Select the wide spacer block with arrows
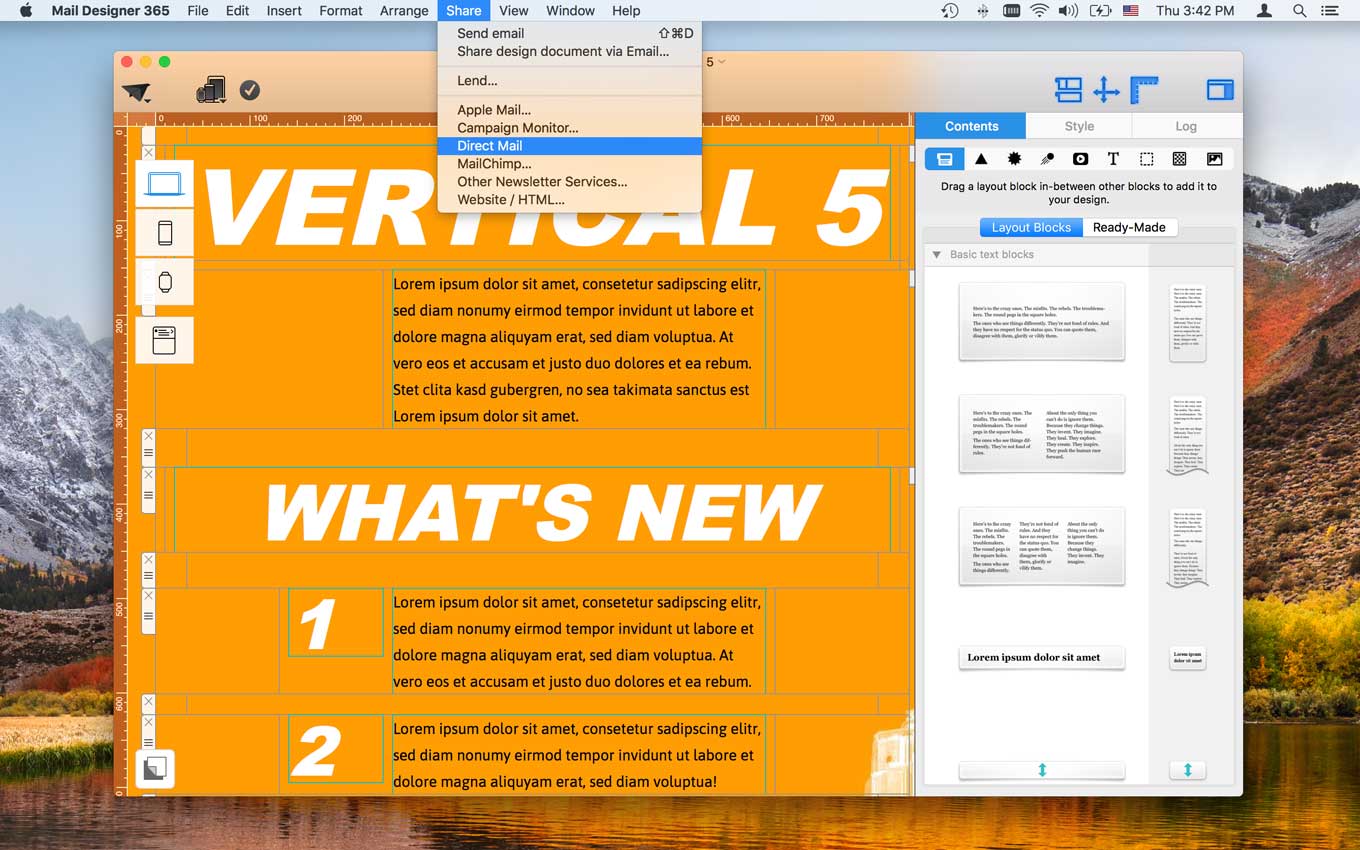 [x=1041, y=770]
